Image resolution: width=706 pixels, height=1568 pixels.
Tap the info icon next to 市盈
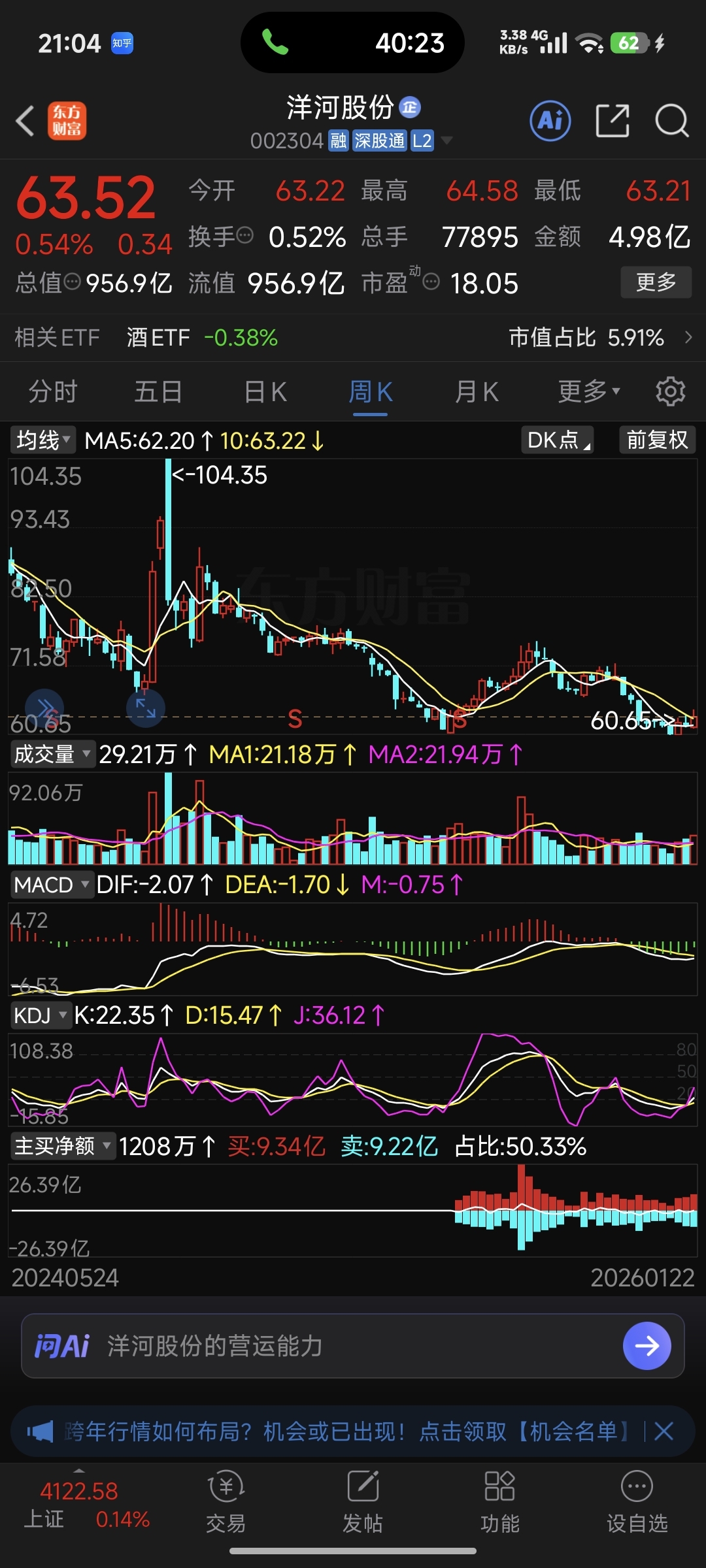pos(431,282)
